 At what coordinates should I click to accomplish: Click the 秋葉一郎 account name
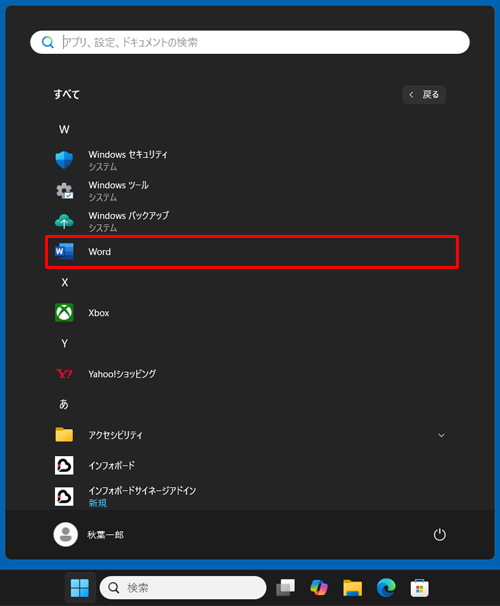click(105, 535)
